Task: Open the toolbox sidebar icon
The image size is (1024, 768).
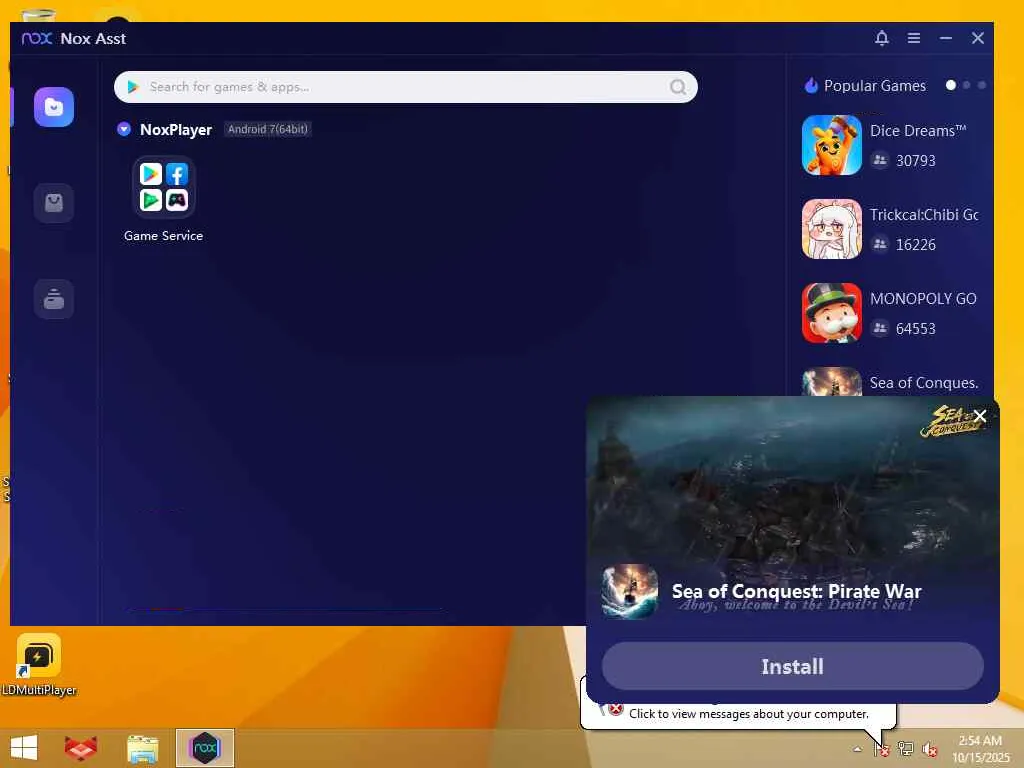Action: pos(54,299)
